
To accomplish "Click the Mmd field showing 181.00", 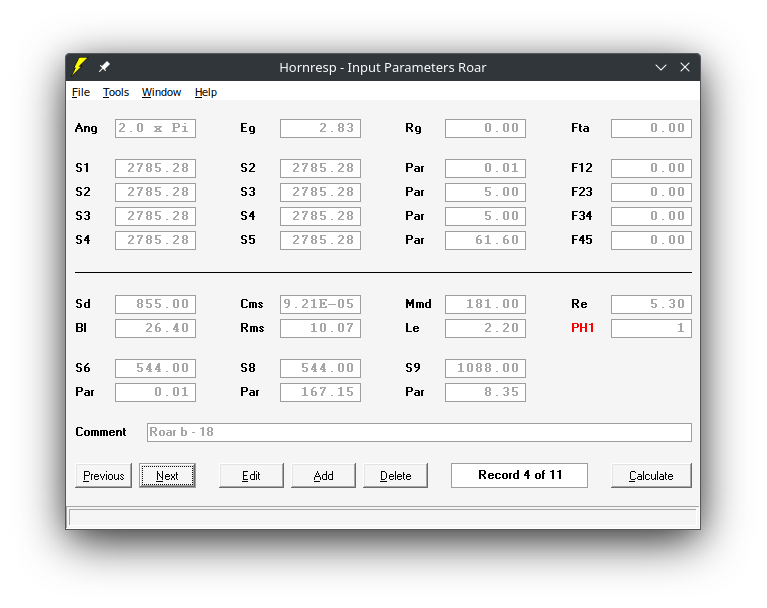I will (x=485, y=304).
